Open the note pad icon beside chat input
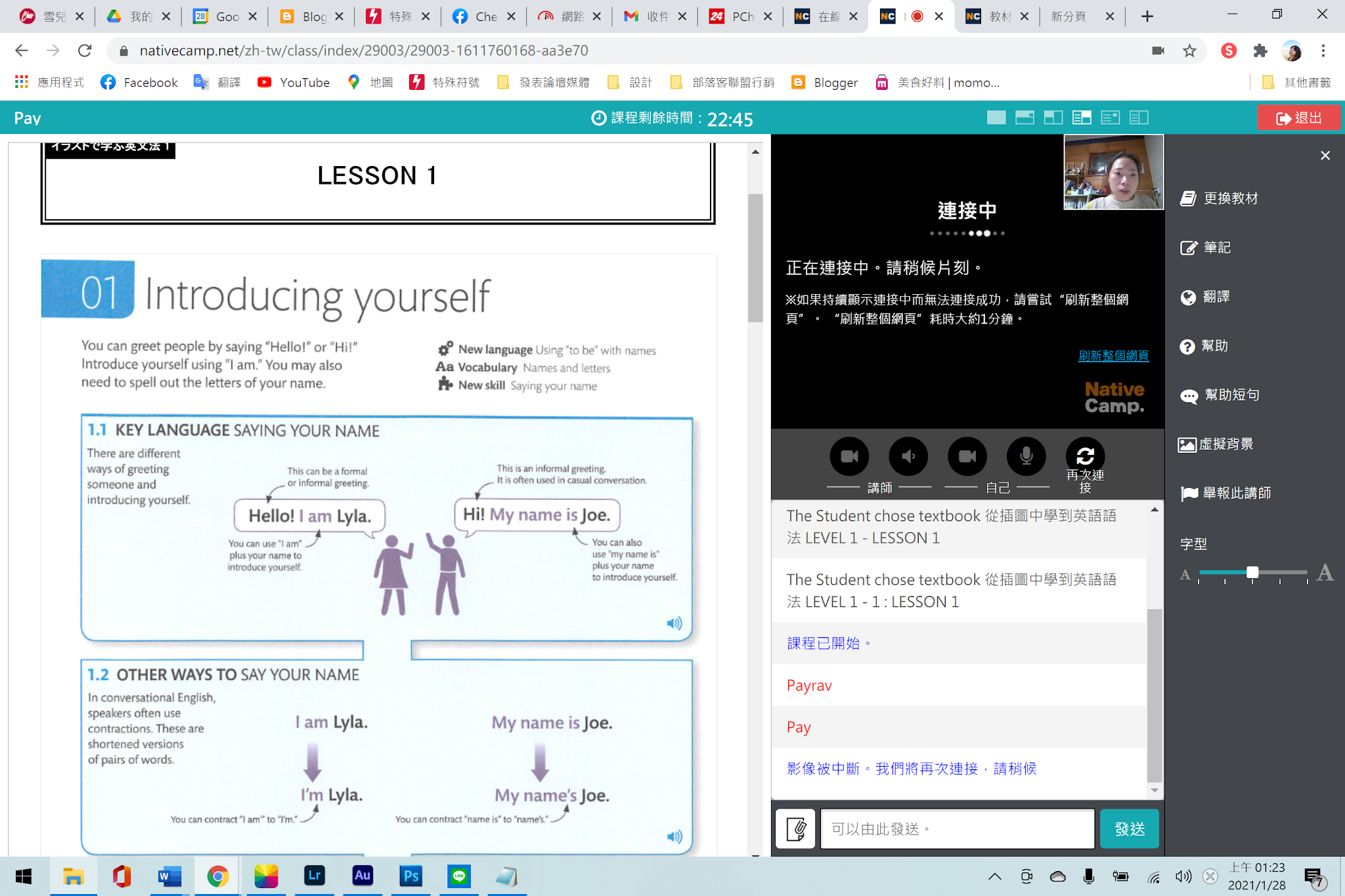The height and width of the screenshot is (896, 1345). coord(795,829)
